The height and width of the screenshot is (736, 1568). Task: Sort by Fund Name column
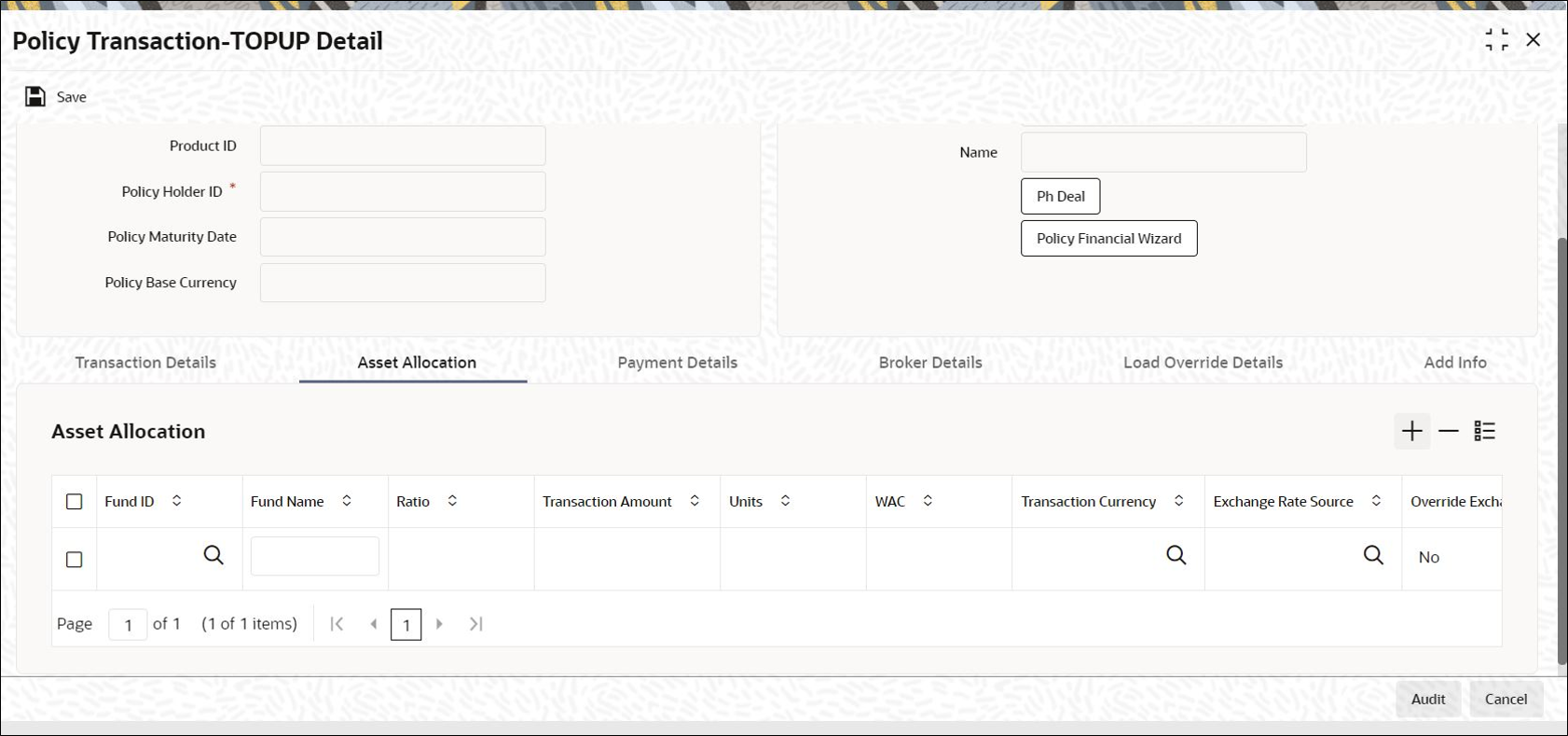(x=347, y=501)
